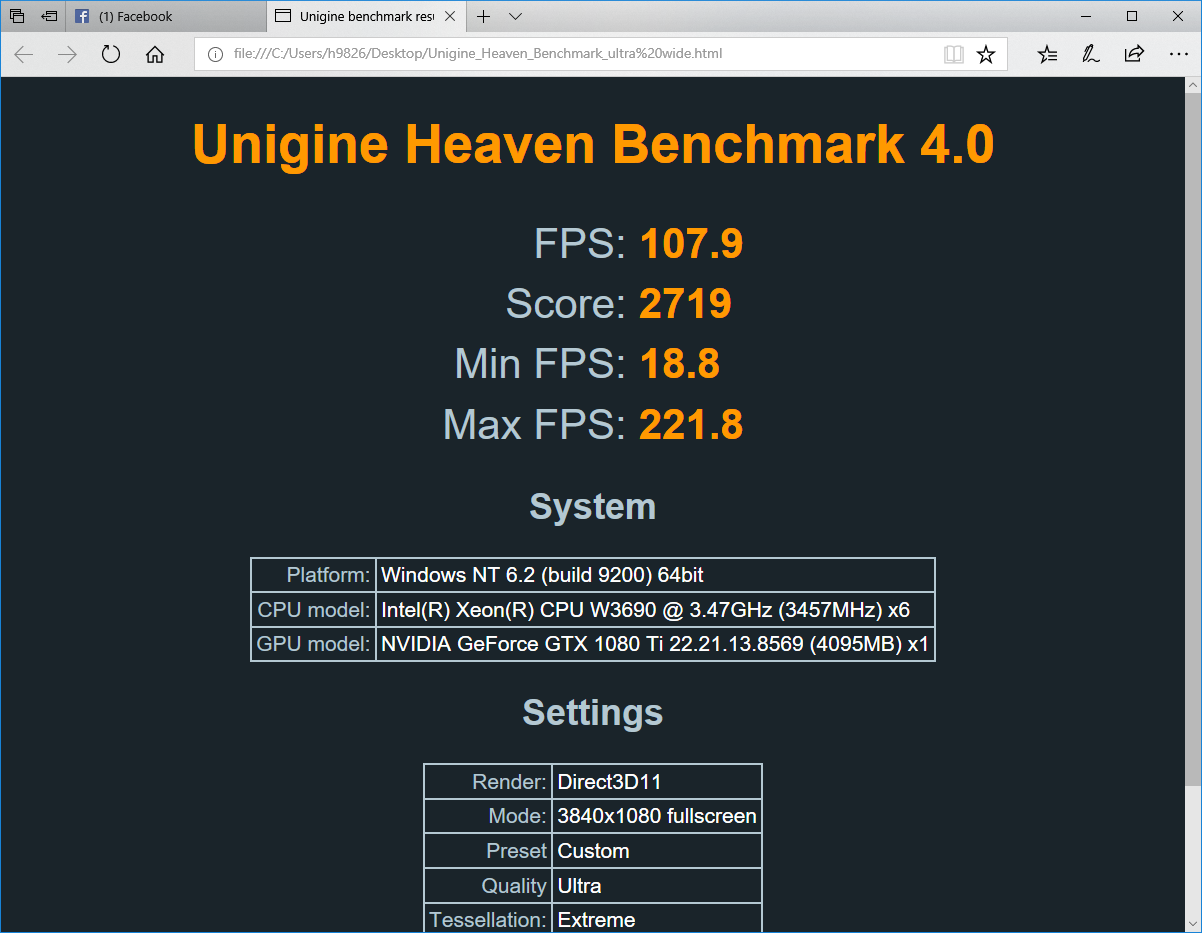Click the System section heading
Viewport: 1202px width, 933px height.
[x=593, y=507]
